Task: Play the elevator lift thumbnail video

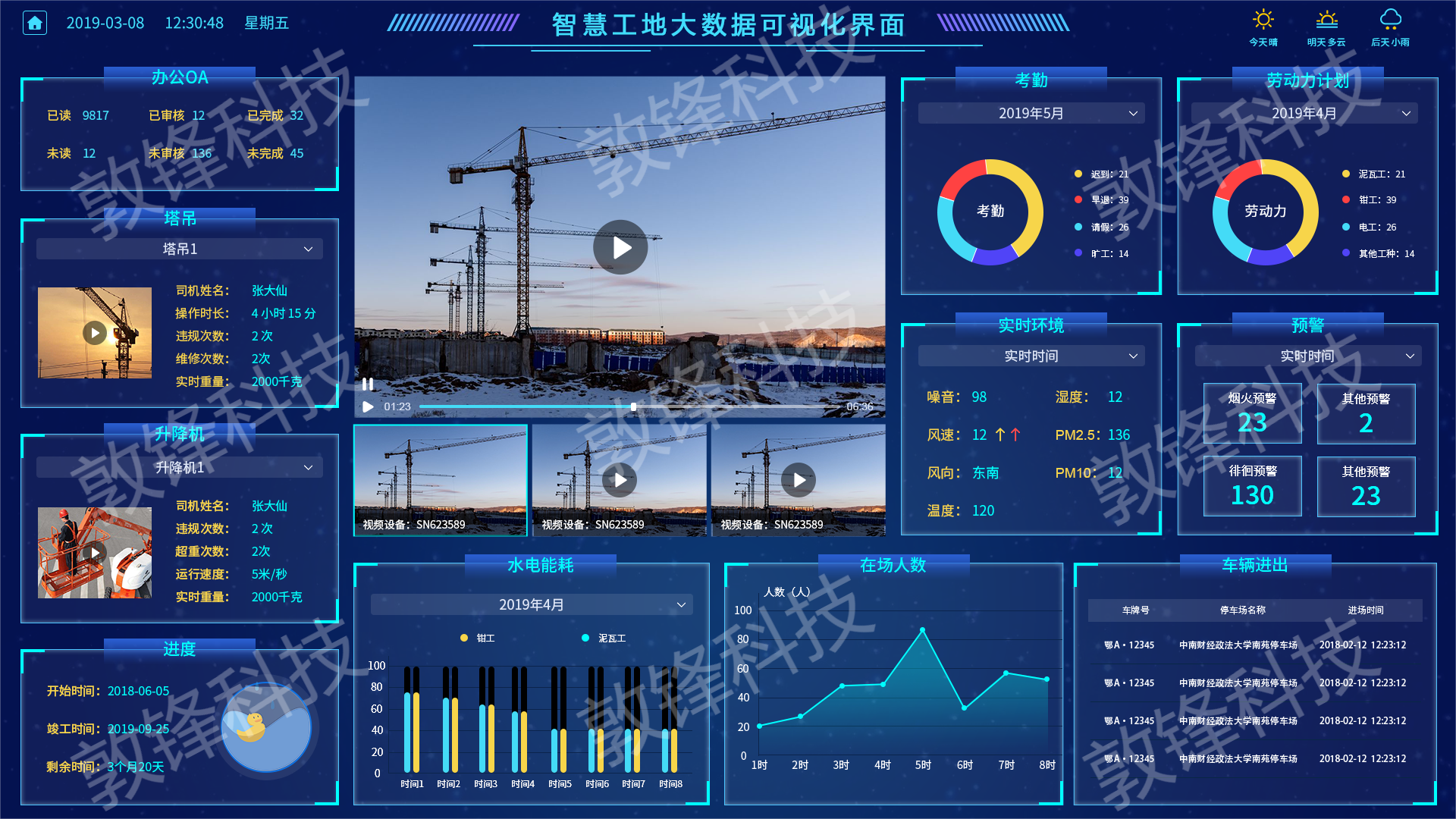Action: pyautogui.click(x=95, y=552)
